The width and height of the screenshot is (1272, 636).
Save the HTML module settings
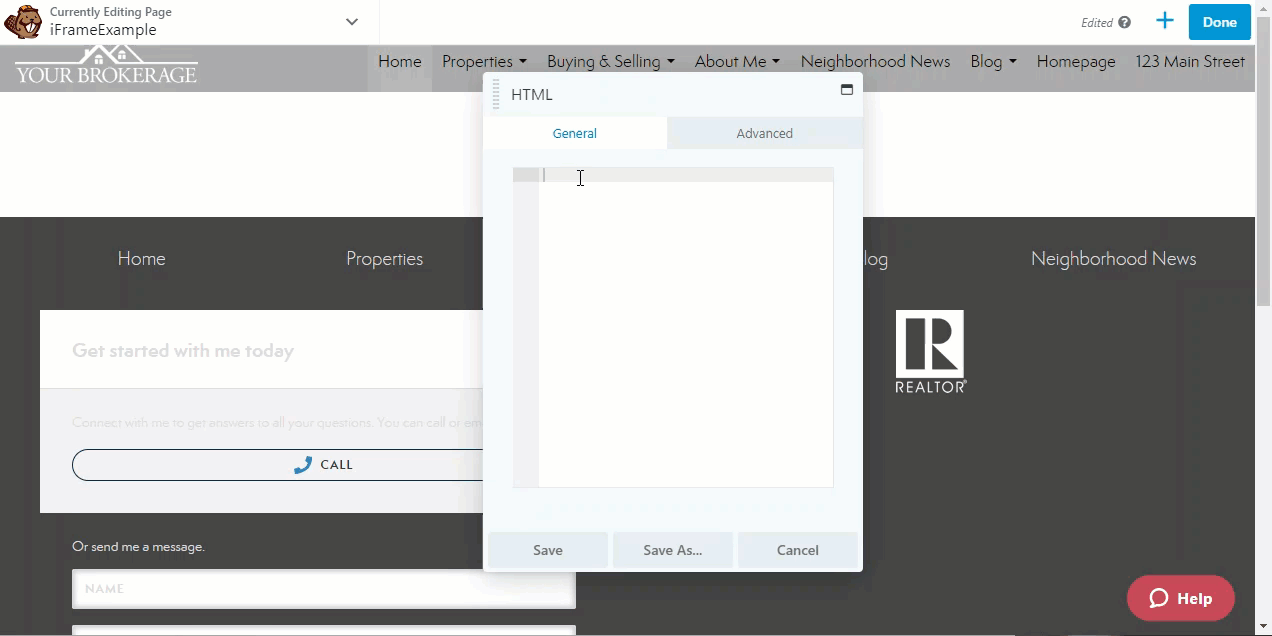click(x=547, y=550)
